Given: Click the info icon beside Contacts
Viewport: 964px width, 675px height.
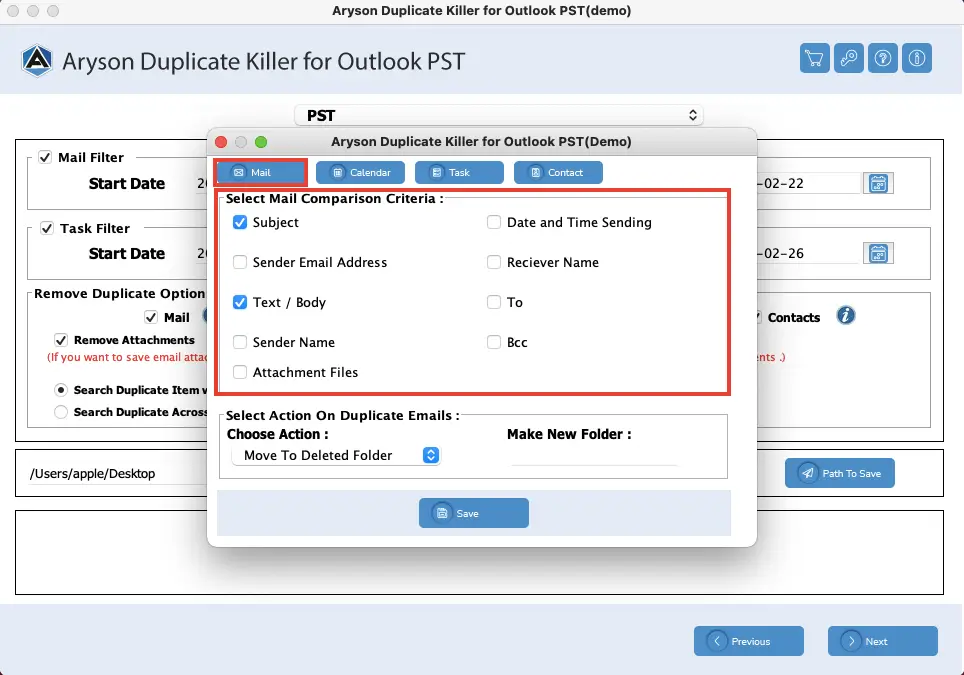Looking at the screenshot, I should click(x=845, y=315).
